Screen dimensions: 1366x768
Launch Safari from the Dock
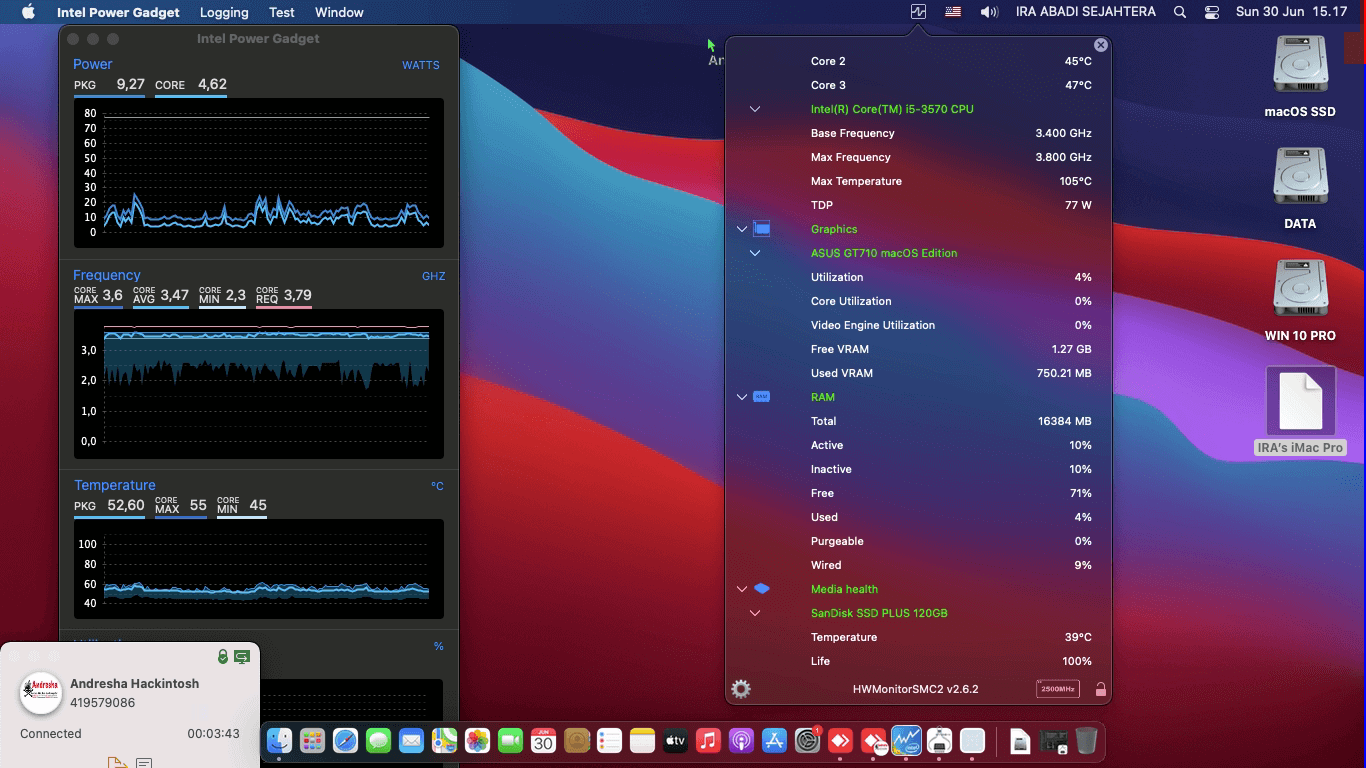pos(345,741)
